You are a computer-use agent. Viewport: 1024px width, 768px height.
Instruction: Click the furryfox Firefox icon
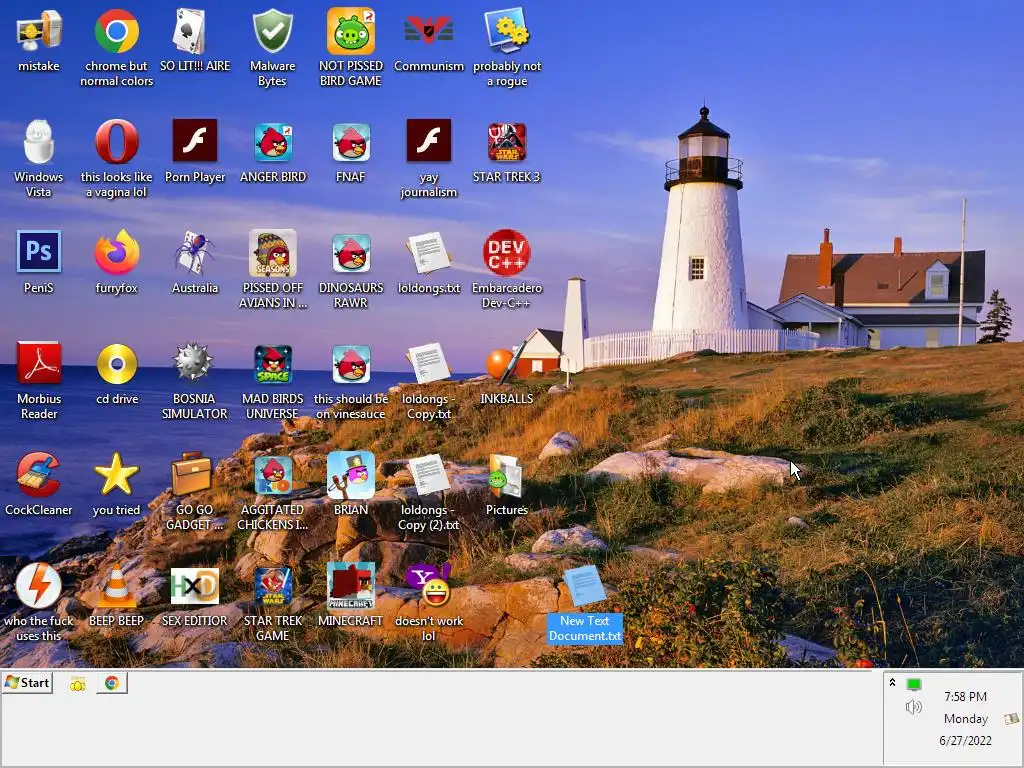click(x=116, y=252)
